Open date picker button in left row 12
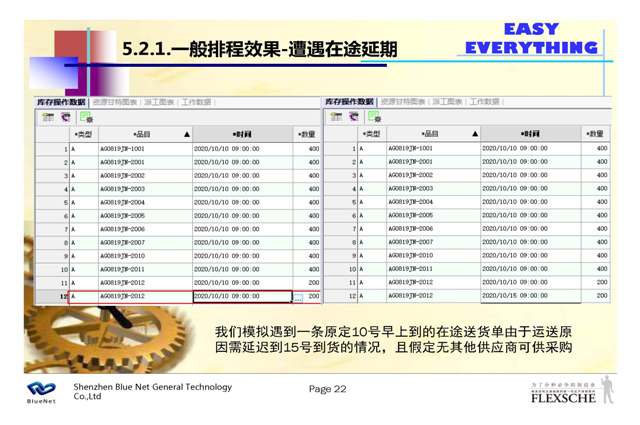The image size is (640, 425). click(297, 297)
